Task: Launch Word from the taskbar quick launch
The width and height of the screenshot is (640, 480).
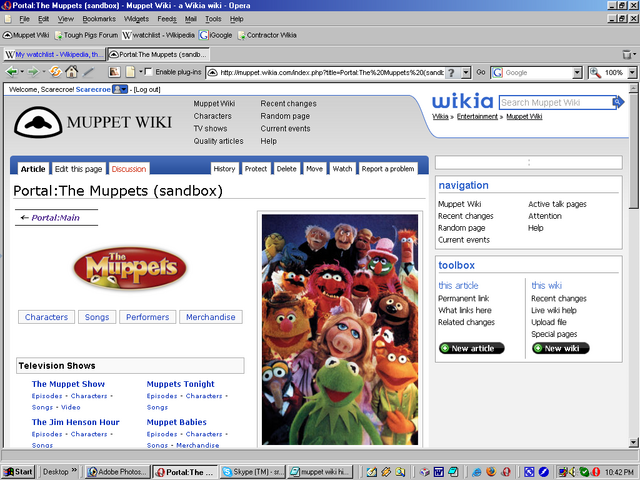Action: 439,472
